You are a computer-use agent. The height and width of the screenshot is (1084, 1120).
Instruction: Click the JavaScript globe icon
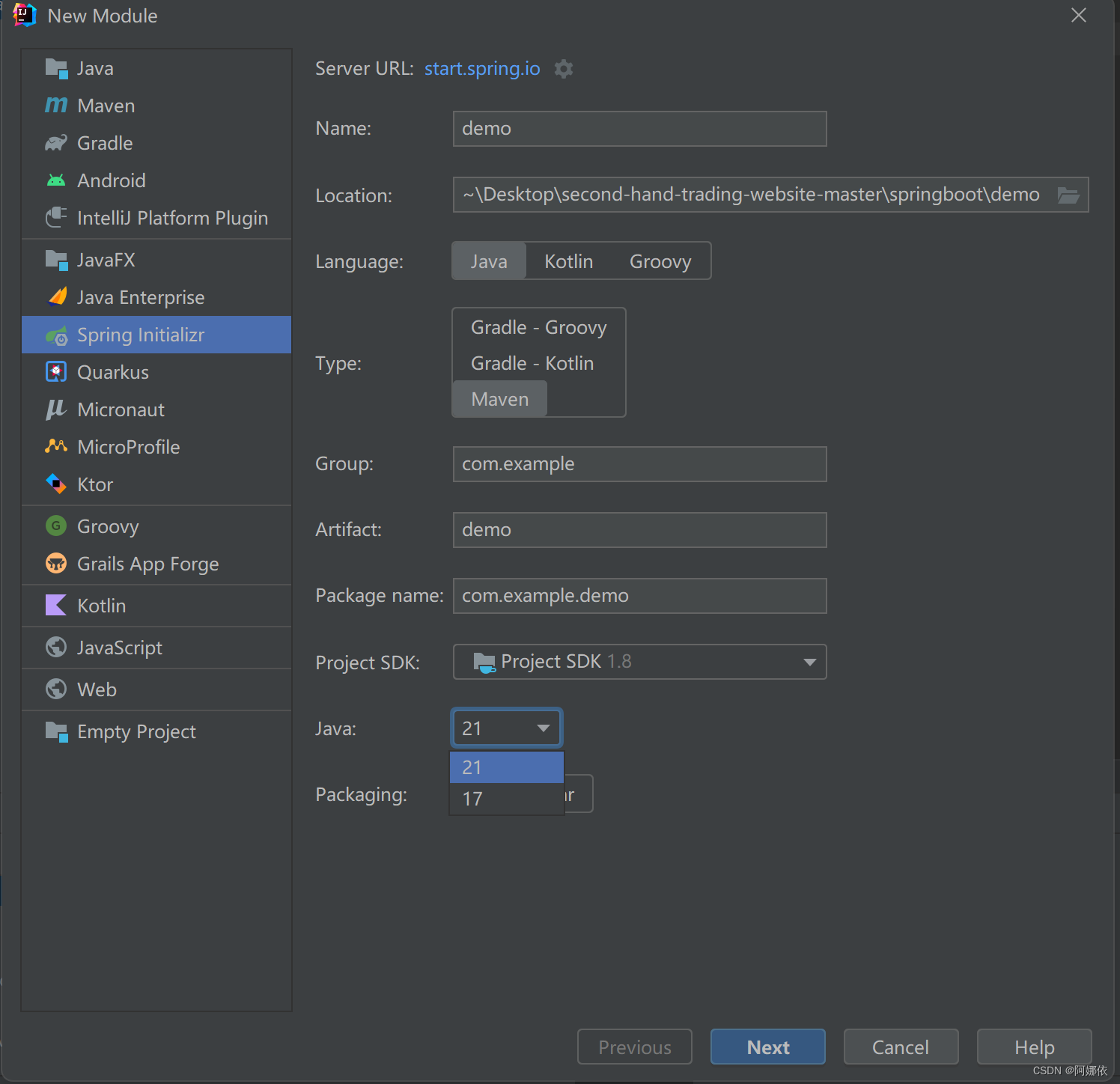coord(56,647)
